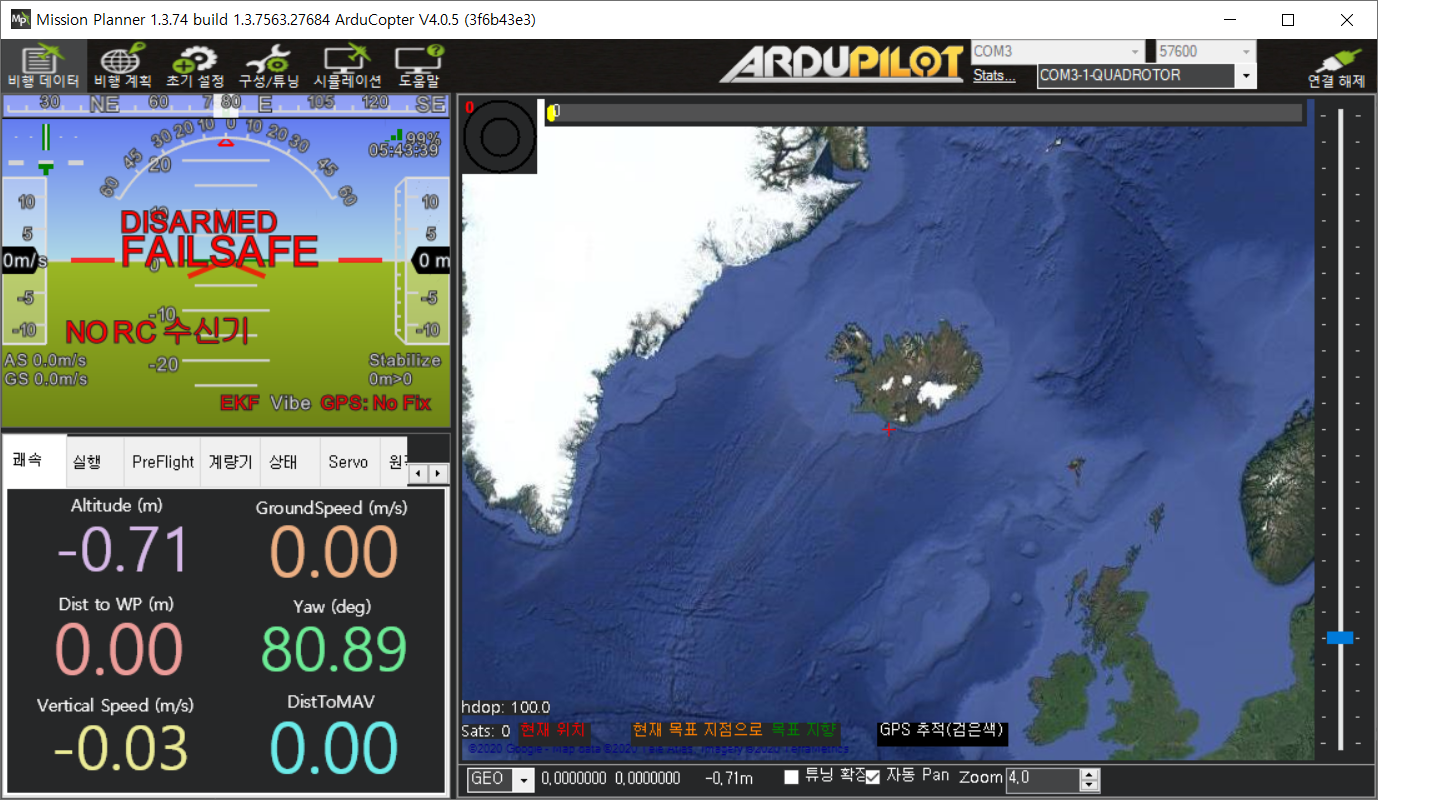Click the red crosshair marker near Iceland
Screen dimensions: 1438x800
click(x=888, y=429)
